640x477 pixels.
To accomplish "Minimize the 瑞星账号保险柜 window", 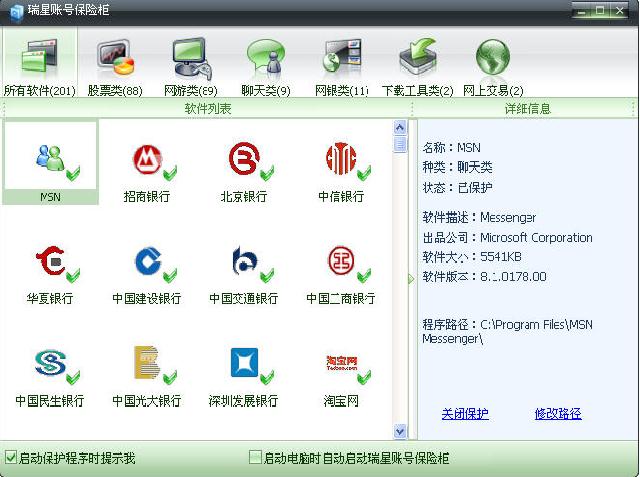I will (x=581, y=11).
